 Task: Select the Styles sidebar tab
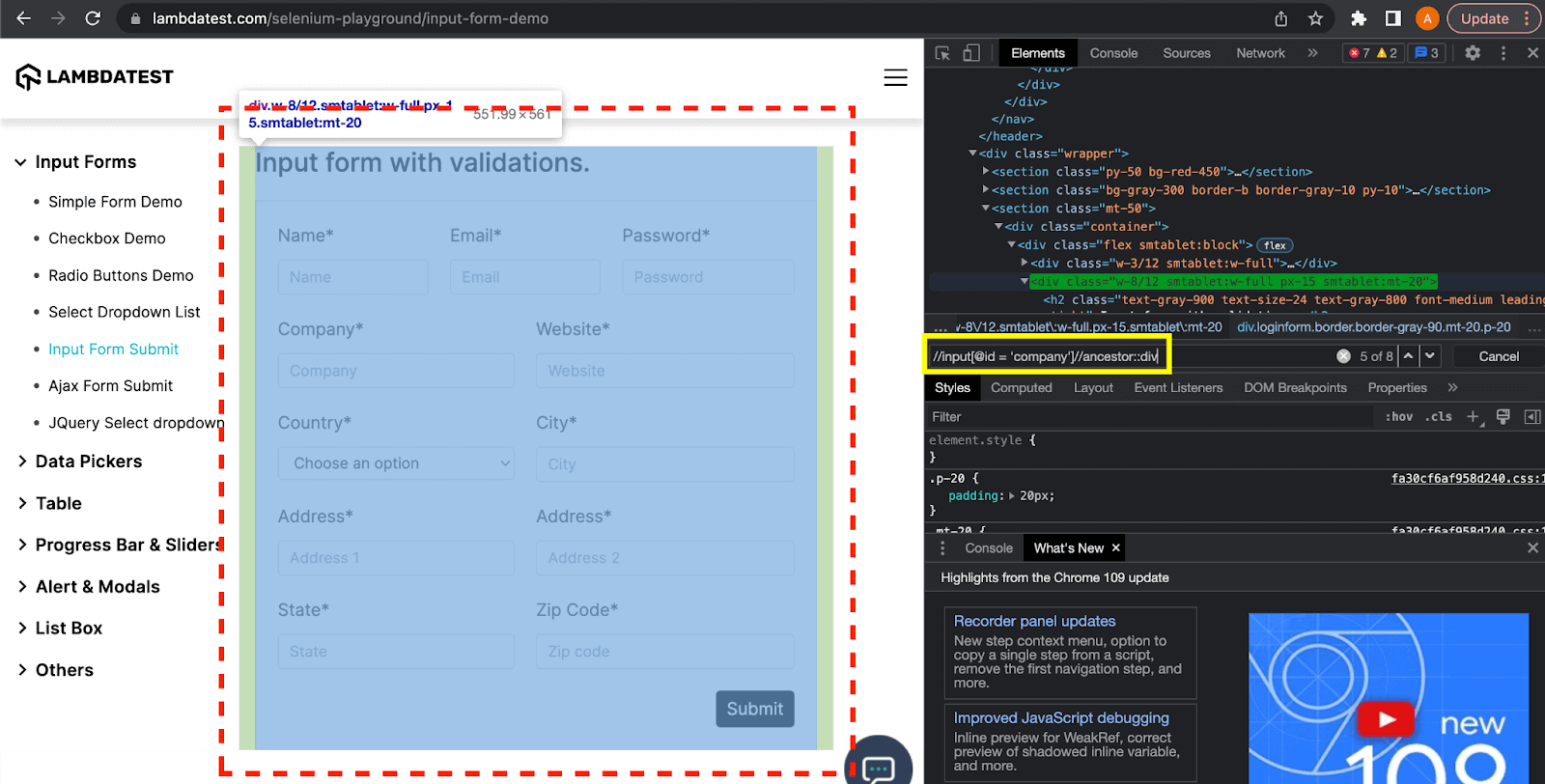[952, 387]
